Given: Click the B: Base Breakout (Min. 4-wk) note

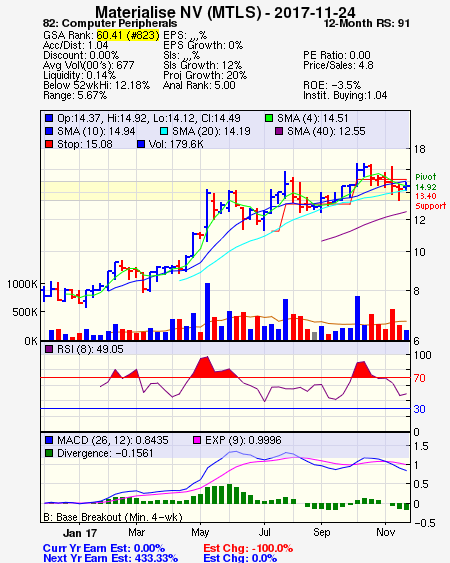Looking at the screenshot, I should [113, 517].
